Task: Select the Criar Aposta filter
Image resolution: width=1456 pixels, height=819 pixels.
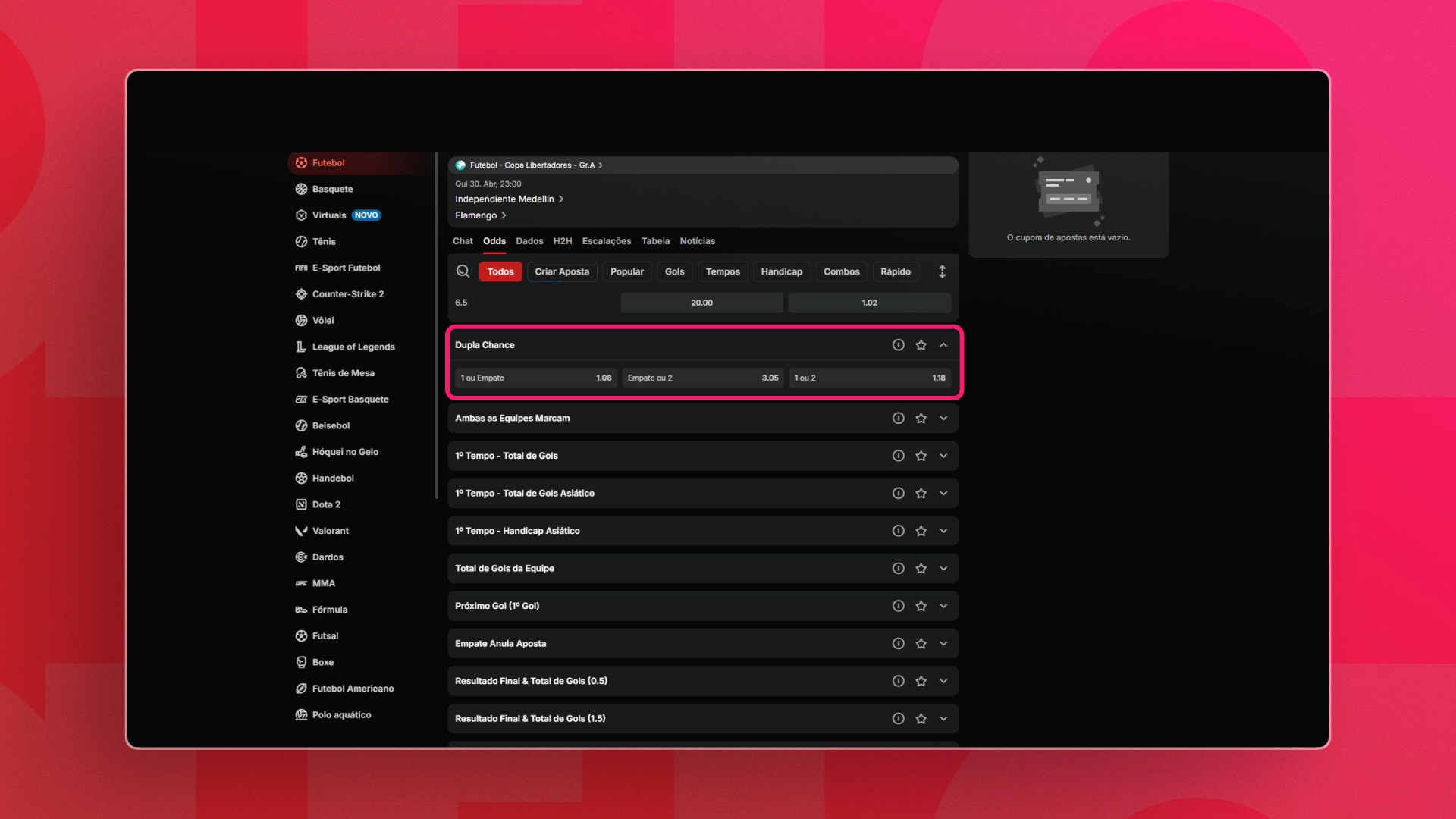Action: tap(562, 271)
